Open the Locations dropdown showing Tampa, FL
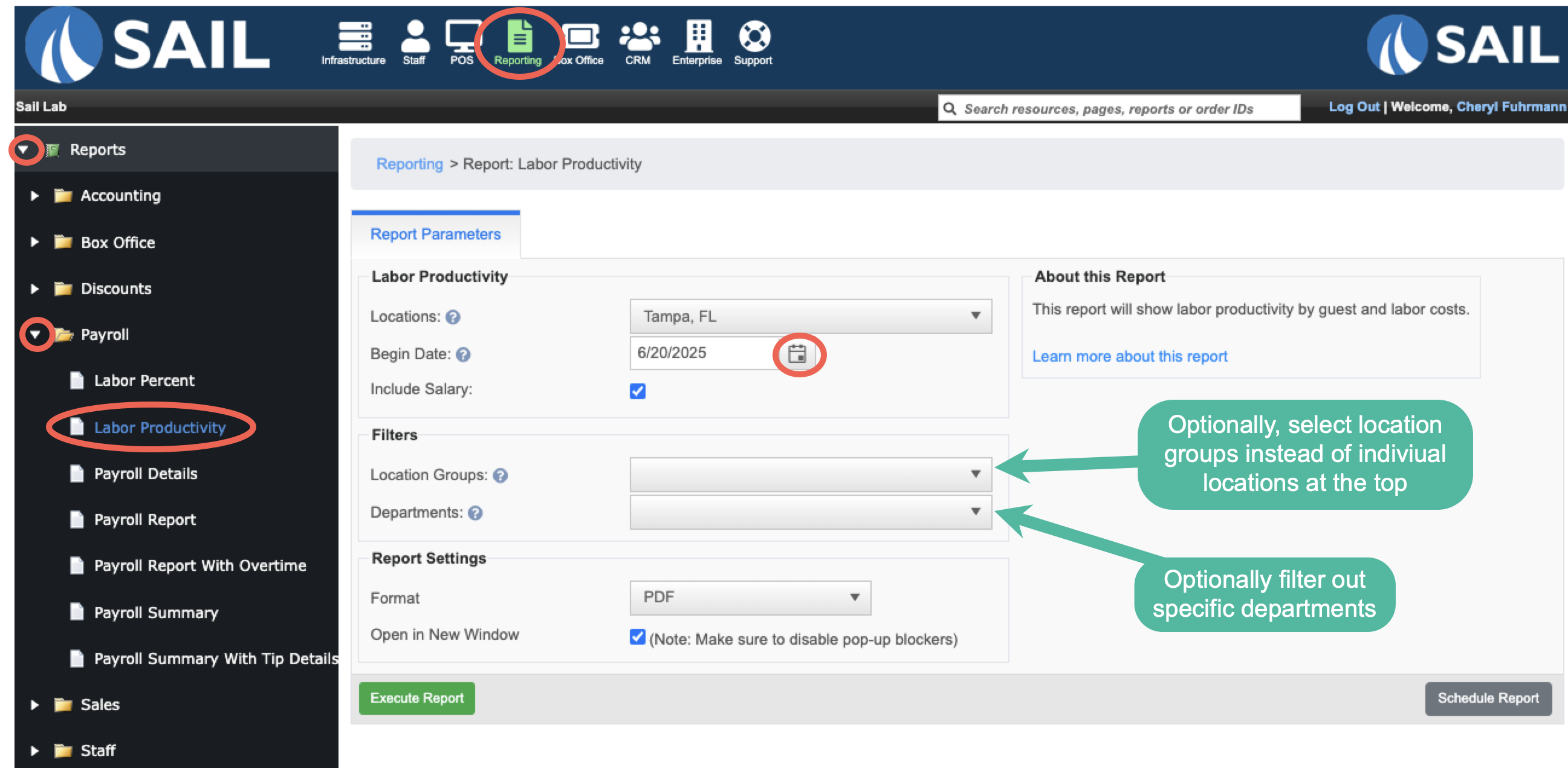The image size is (1568, 768). [x=810, y=316]
